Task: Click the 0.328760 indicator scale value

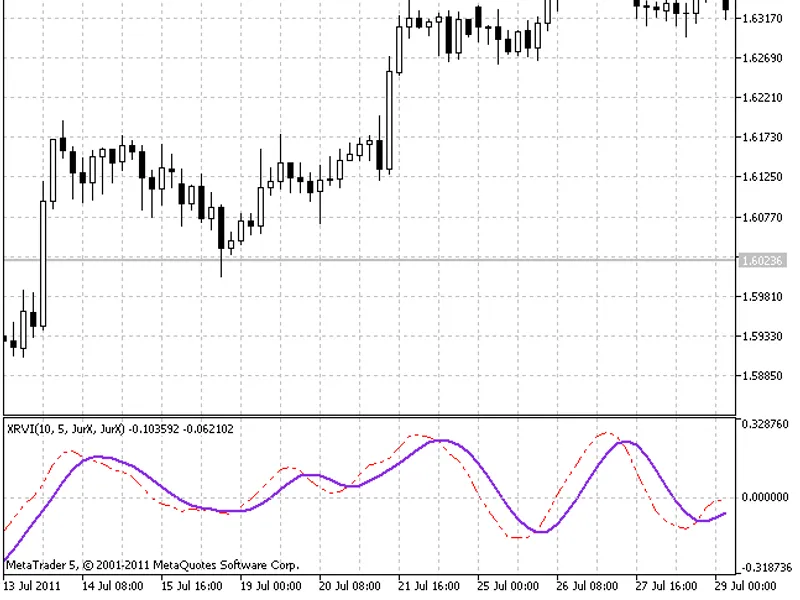Action: pos(765,424)
